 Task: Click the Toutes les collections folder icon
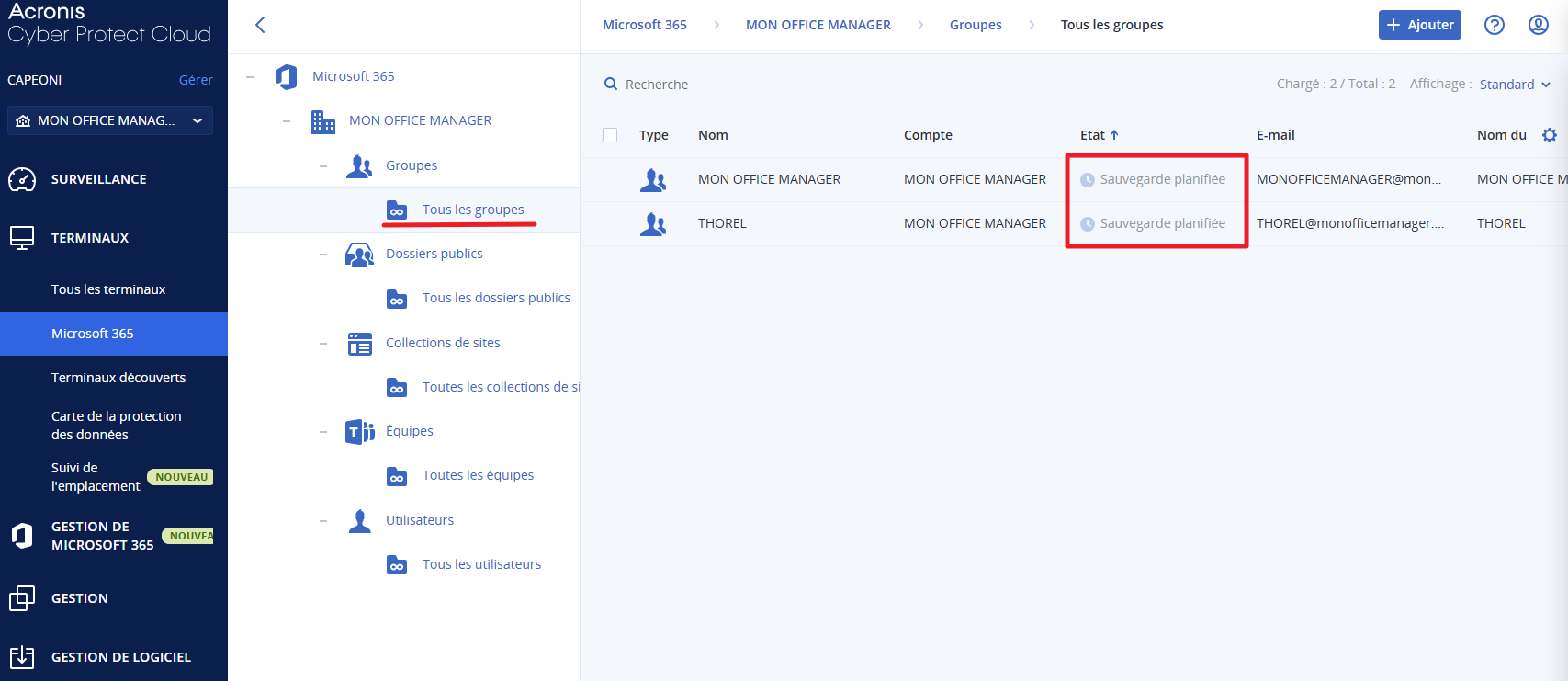[x=397, y=388]
